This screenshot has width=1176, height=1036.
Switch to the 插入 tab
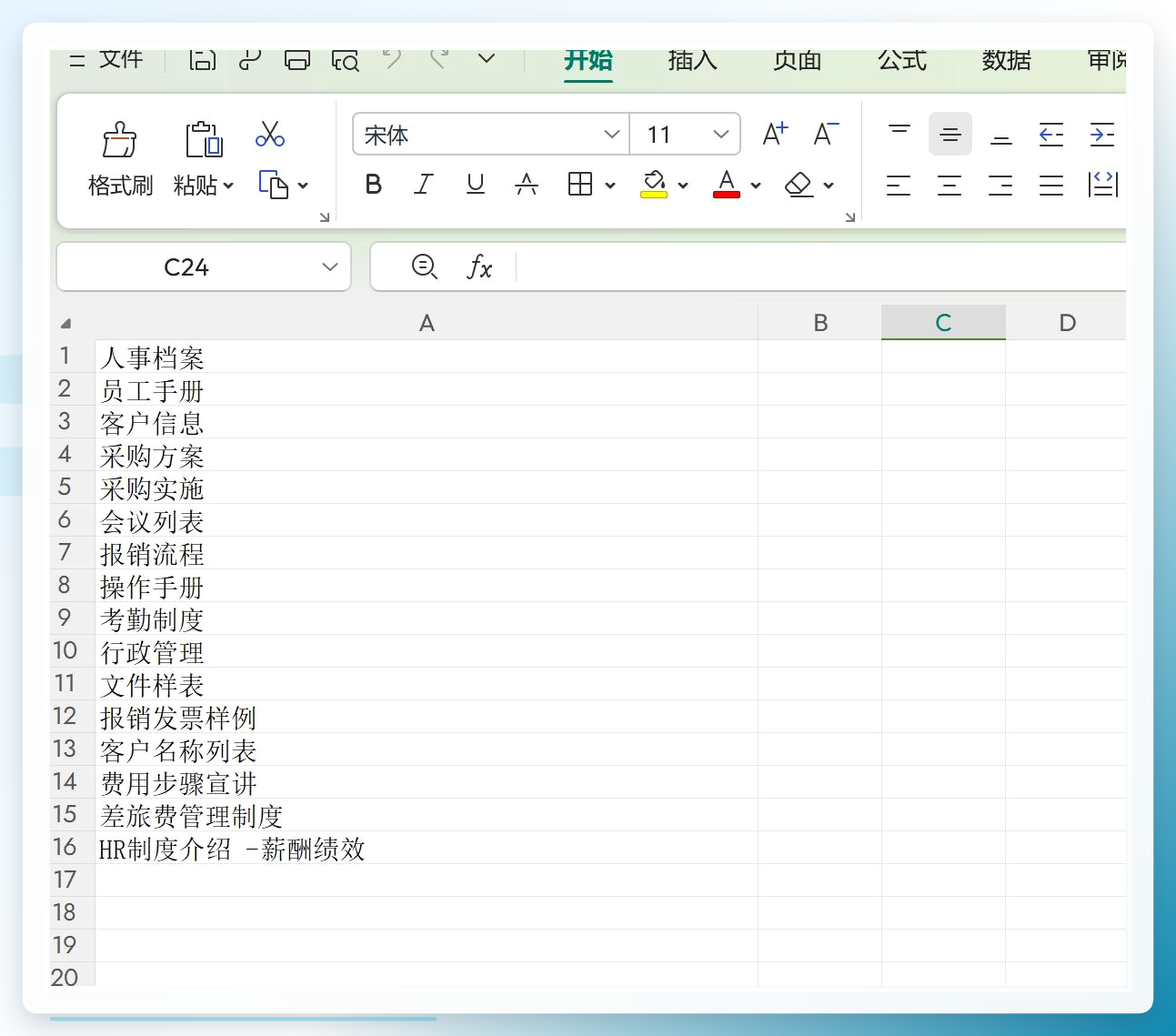pos(692,60)
